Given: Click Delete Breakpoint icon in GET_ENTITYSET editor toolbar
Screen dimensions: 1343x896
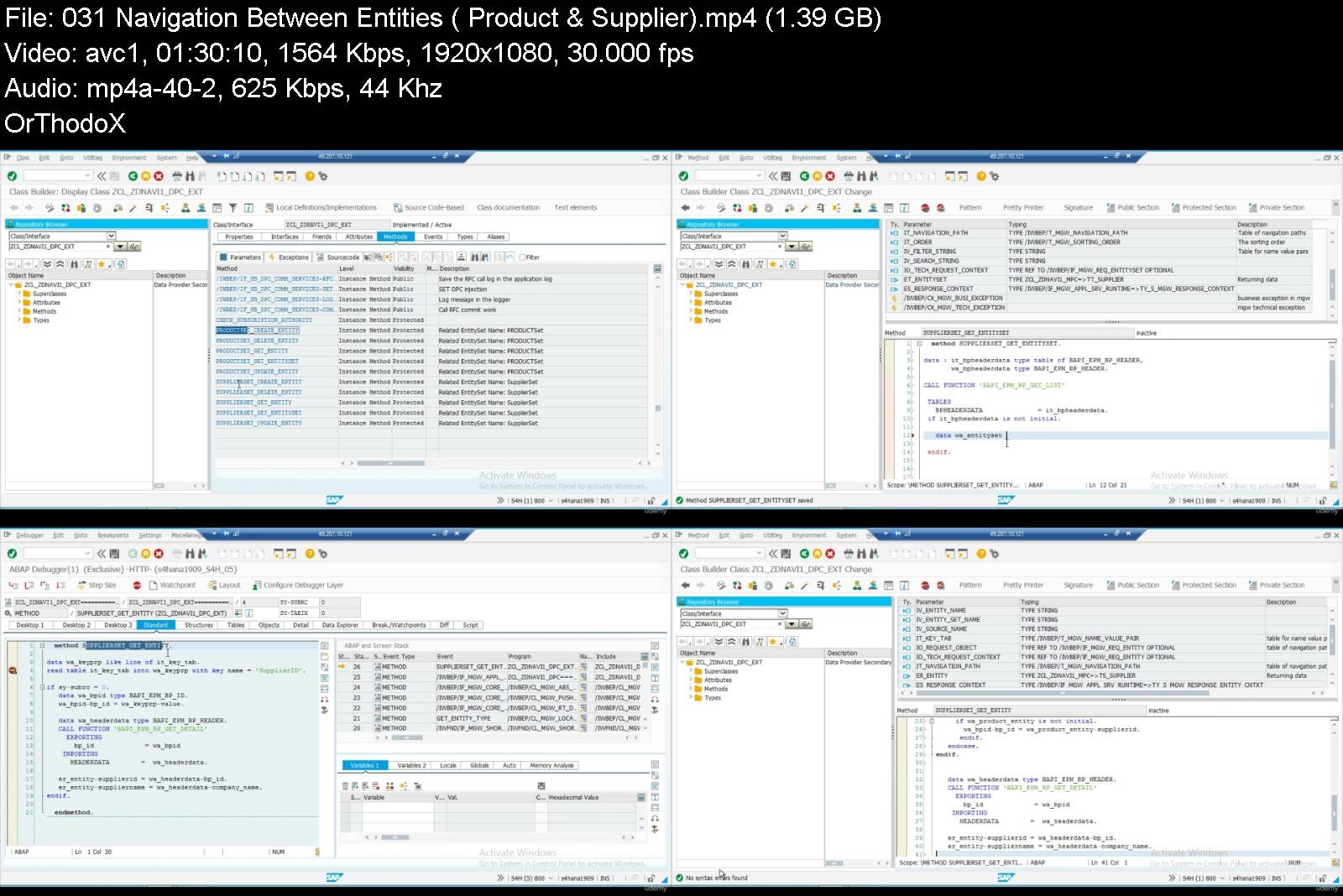Looking at the screenshot, I should (940, 208).
